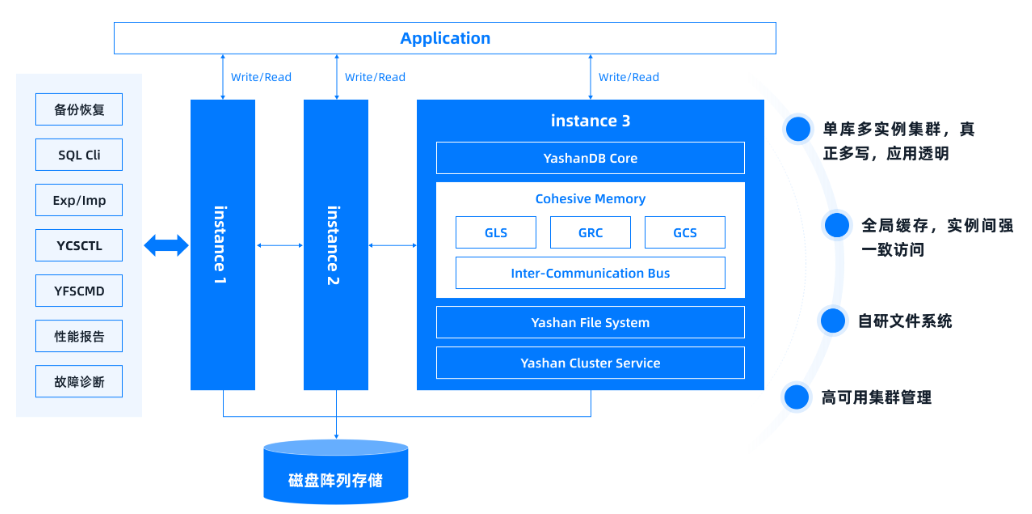Click the Write/Read label above instance 3
Viewport: 1032px width, 514px height.
(x=629, y=77)
